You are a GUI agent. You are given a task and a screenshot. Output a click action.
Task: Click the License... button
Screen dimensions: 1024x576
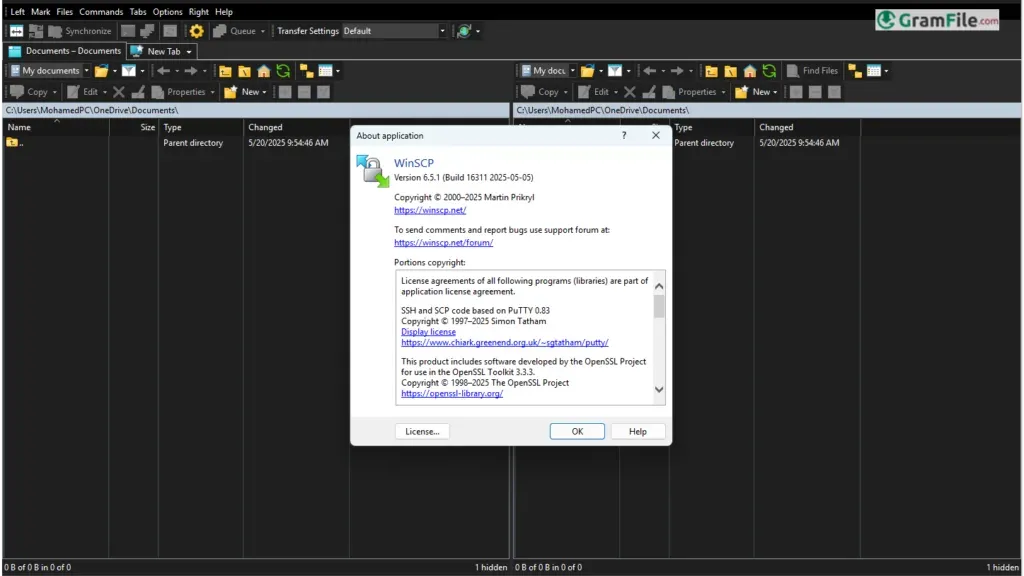click(x=422, y=432)
